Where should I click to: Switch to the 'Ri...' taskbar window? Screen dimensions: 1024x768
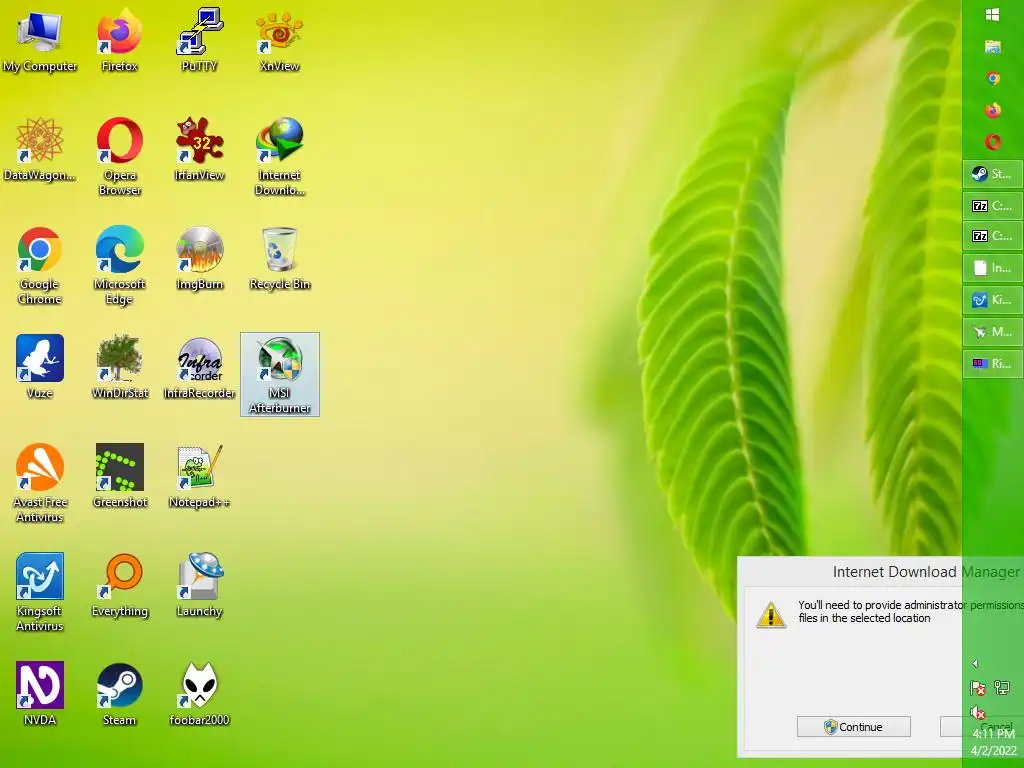click(x=993, y=363)
